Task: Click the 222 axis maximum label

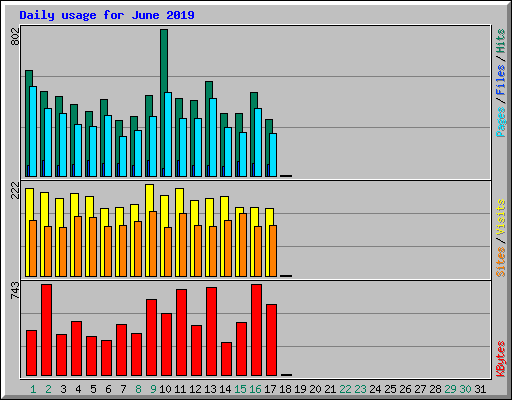Action: click(x=15, y=190)
